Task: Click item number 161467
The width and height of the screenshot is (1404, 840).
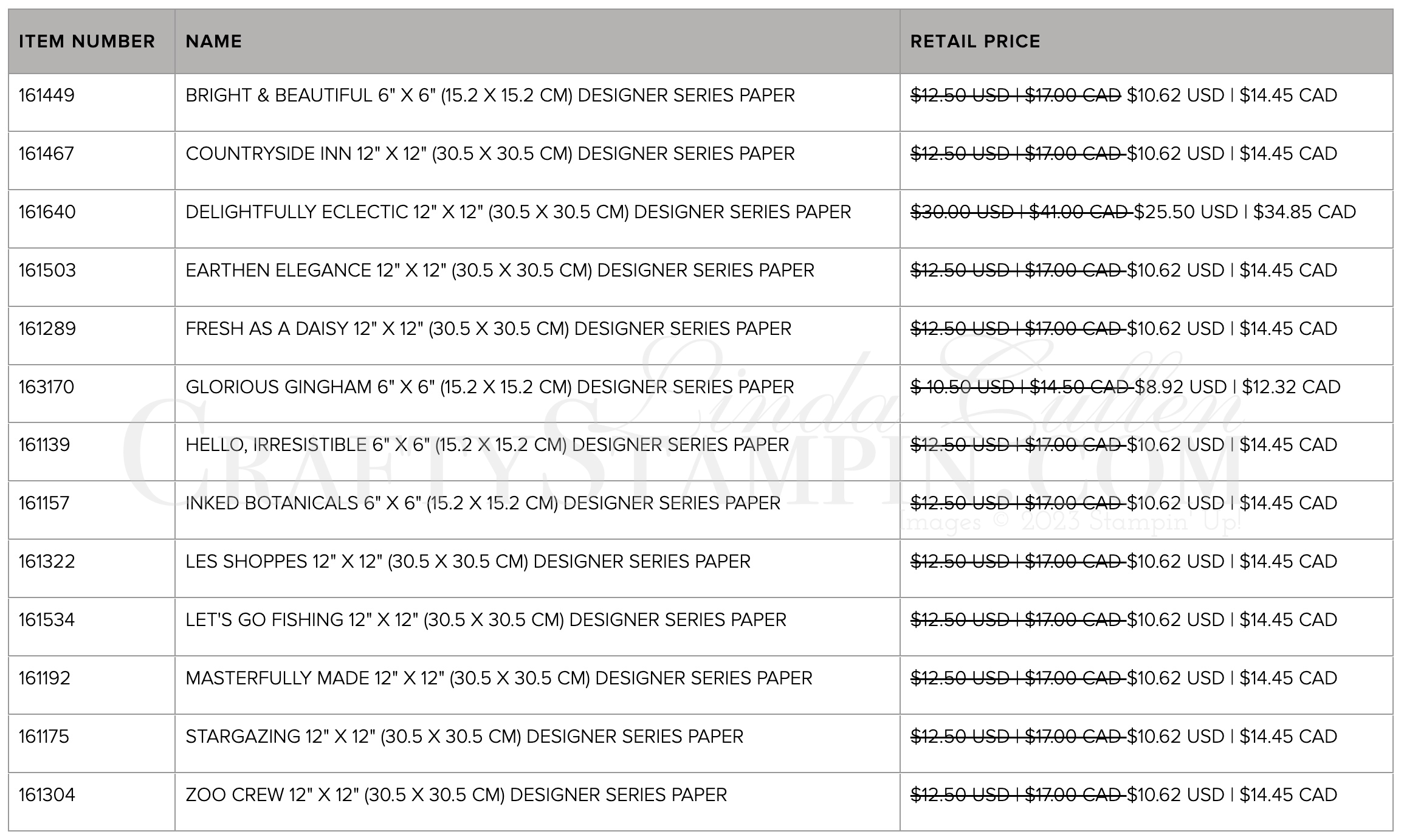Action: (47, 154)
